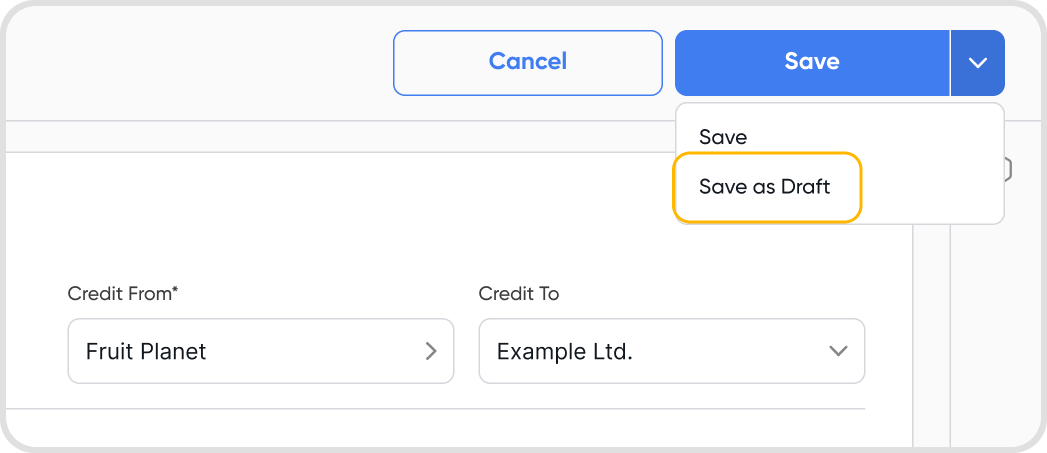Click the white caret icon on Save
1047x453 pixels.
[x=977, y=62]
